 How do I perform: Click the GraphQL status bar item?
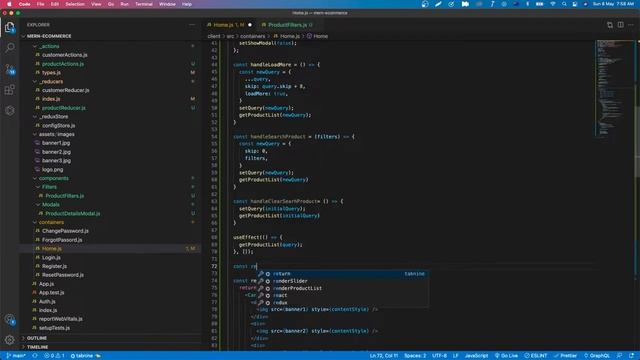[597, 356]
